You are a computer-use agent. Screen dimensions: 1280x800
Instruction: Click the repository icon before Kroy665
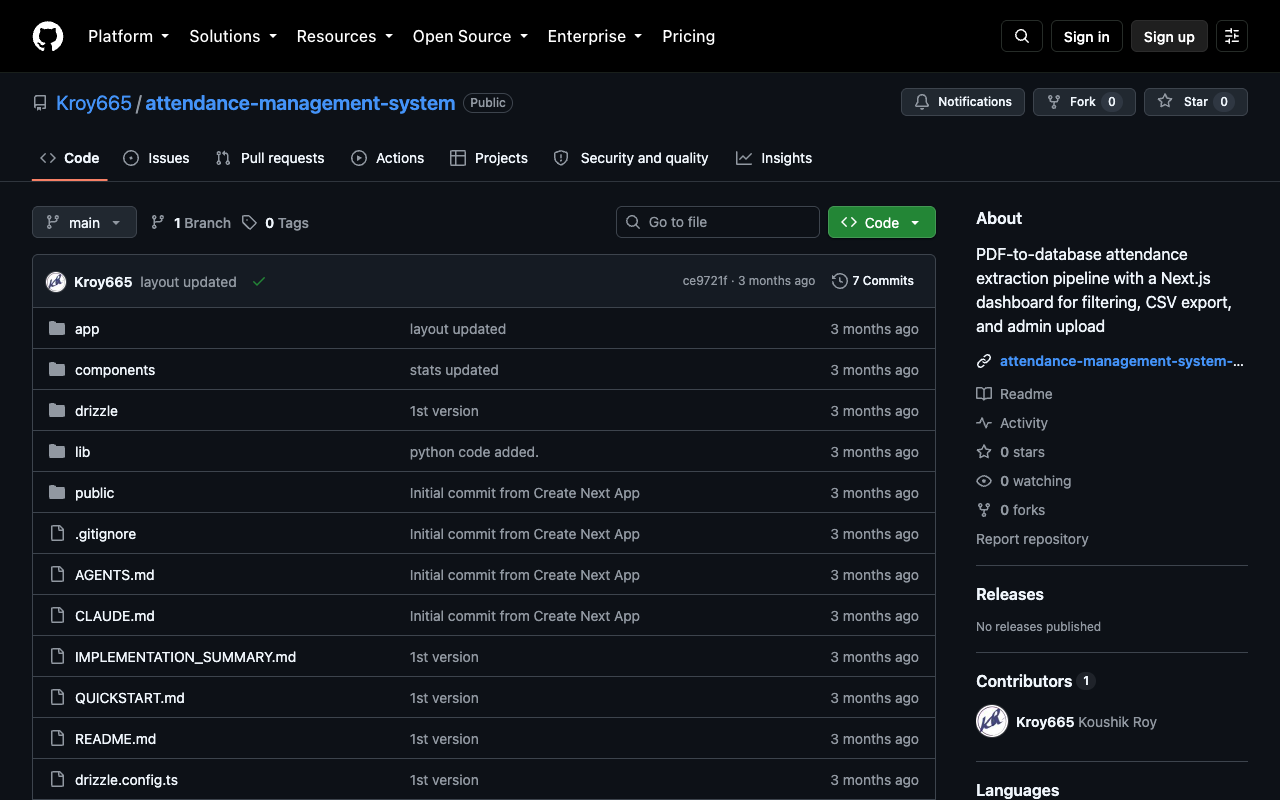coord(40,103)
